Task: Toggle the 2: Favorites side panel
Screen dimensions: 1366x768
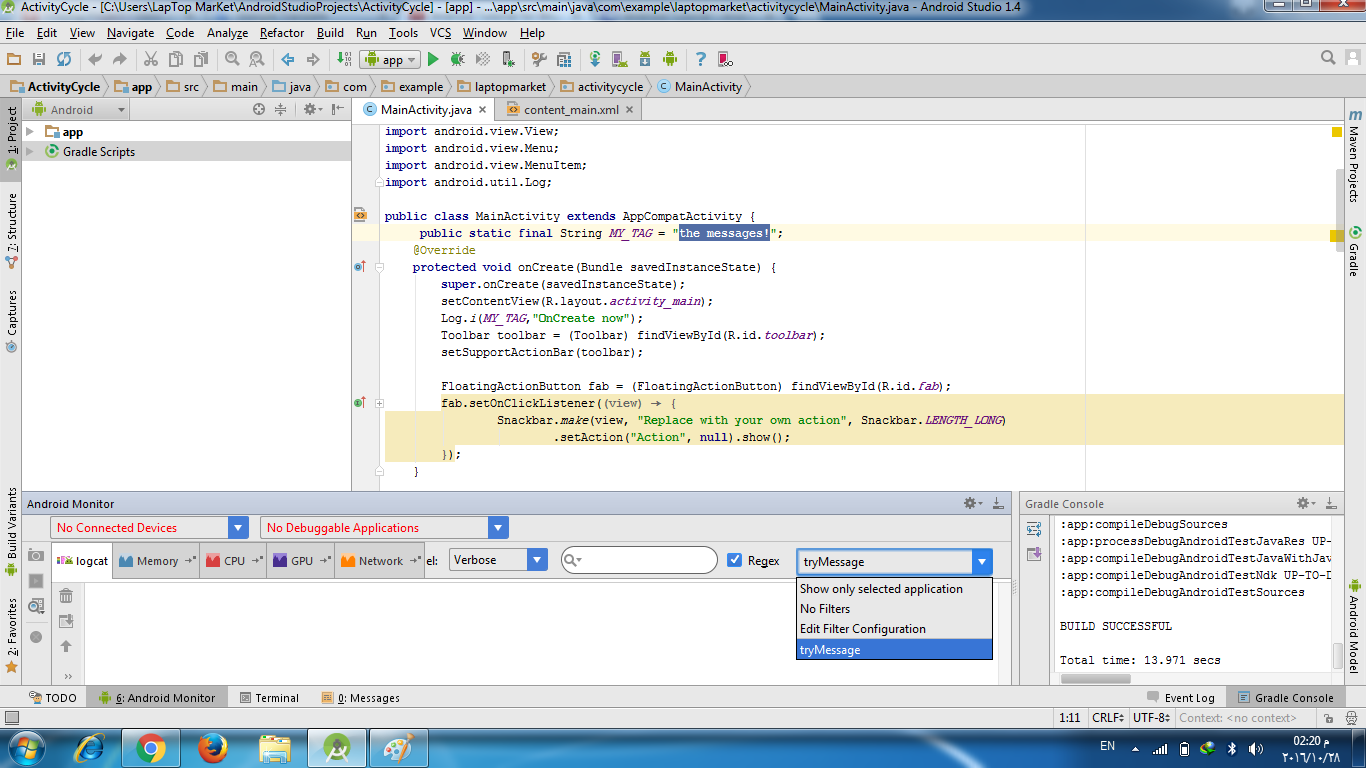Action: click(11, 635)
